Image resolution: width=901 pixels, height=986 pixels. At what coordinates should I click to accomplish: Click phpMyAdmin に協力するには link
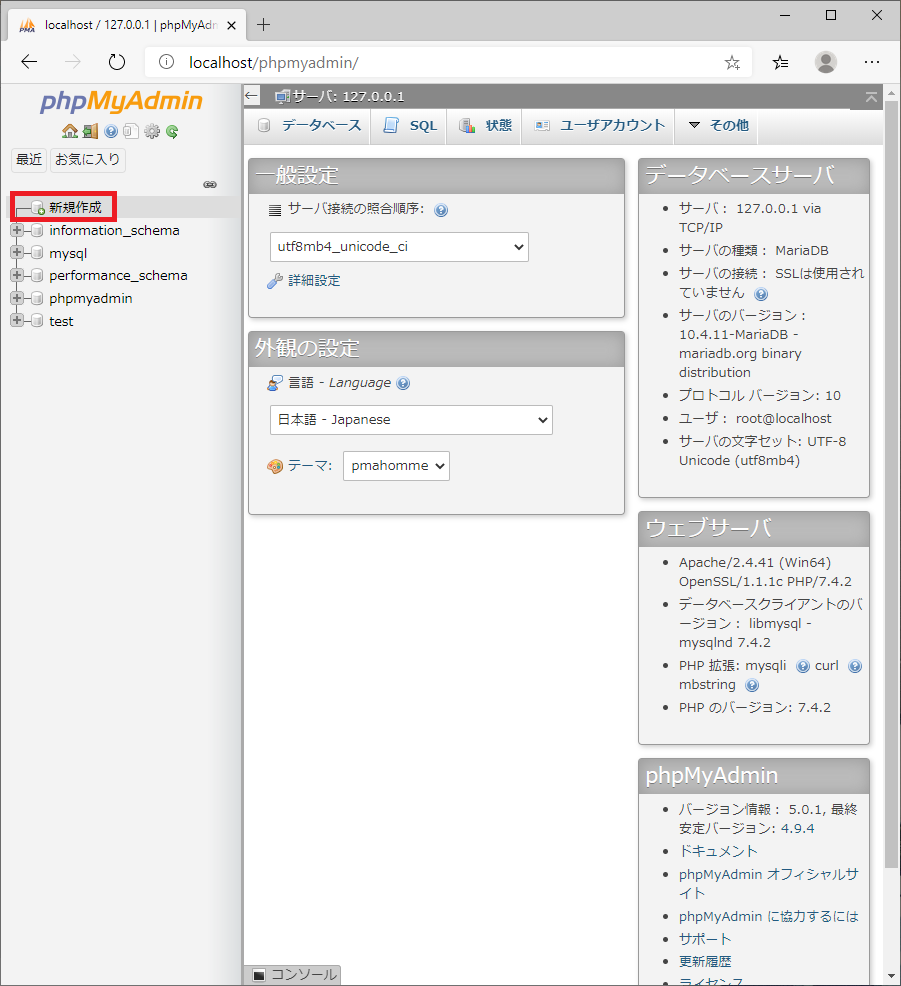(x=768, y=916)
